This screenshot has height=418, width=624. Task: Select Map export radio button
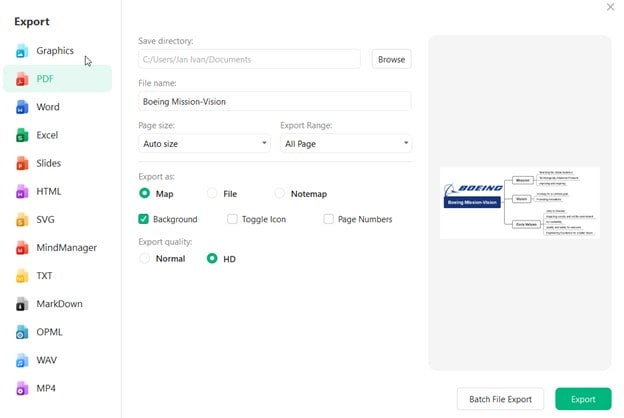pos(144,193)
